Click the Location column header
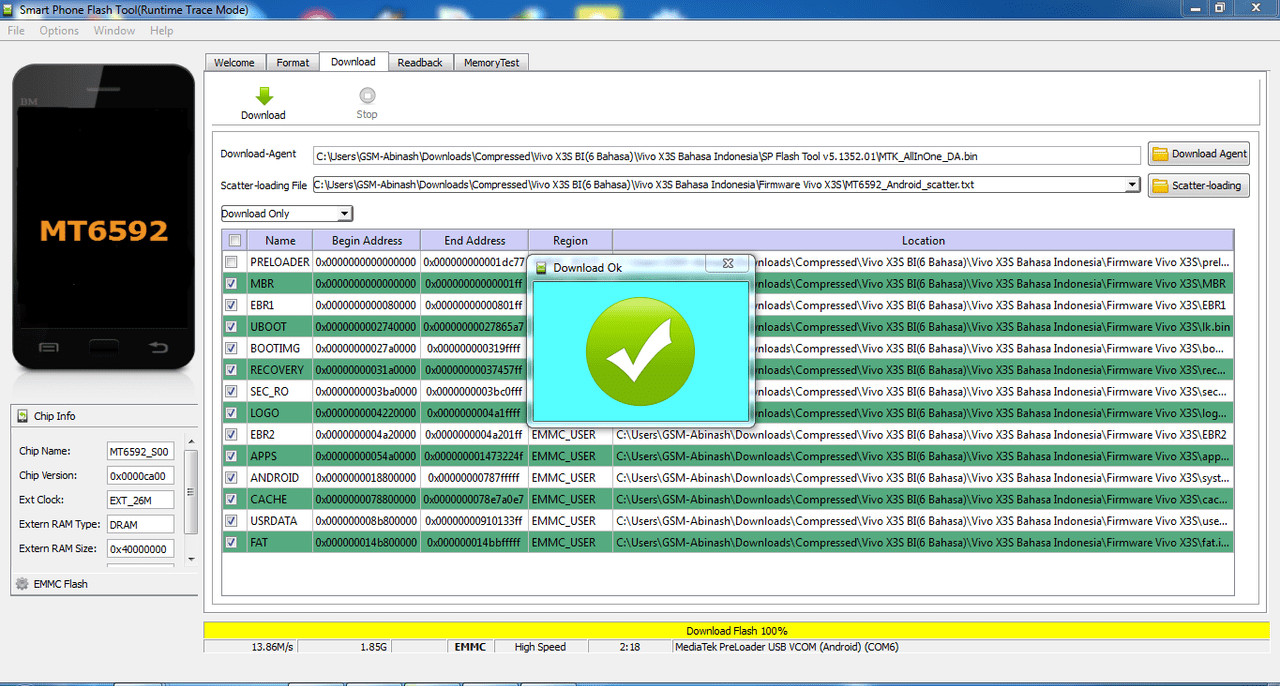The height and width of the screenshot is (686, 1280). 923,240
